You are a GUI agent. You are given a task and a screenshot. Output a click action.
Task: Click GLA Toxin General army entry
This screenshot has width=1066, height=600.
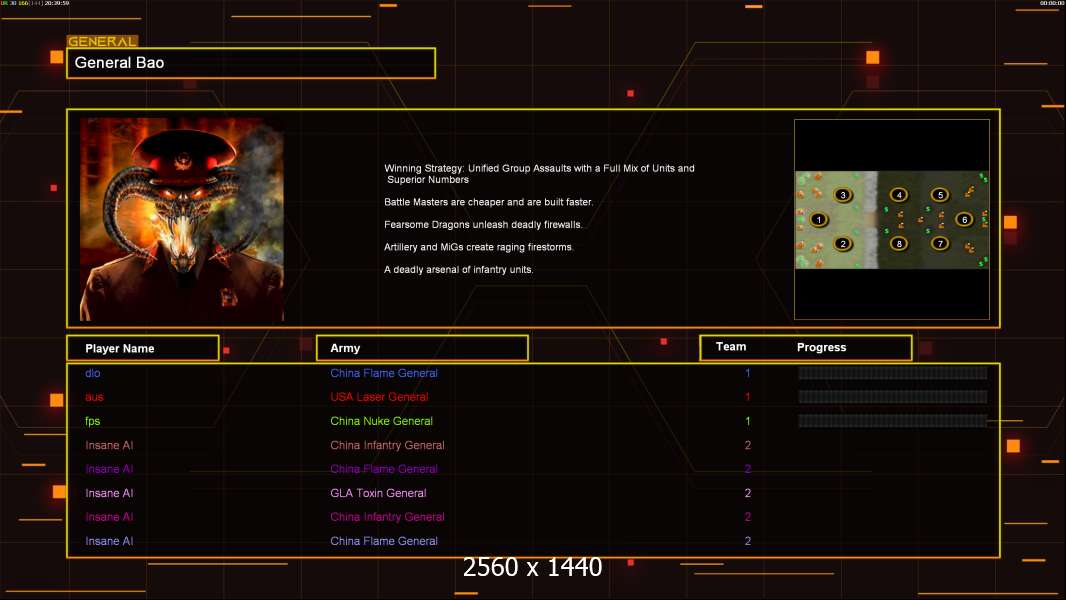378,493
